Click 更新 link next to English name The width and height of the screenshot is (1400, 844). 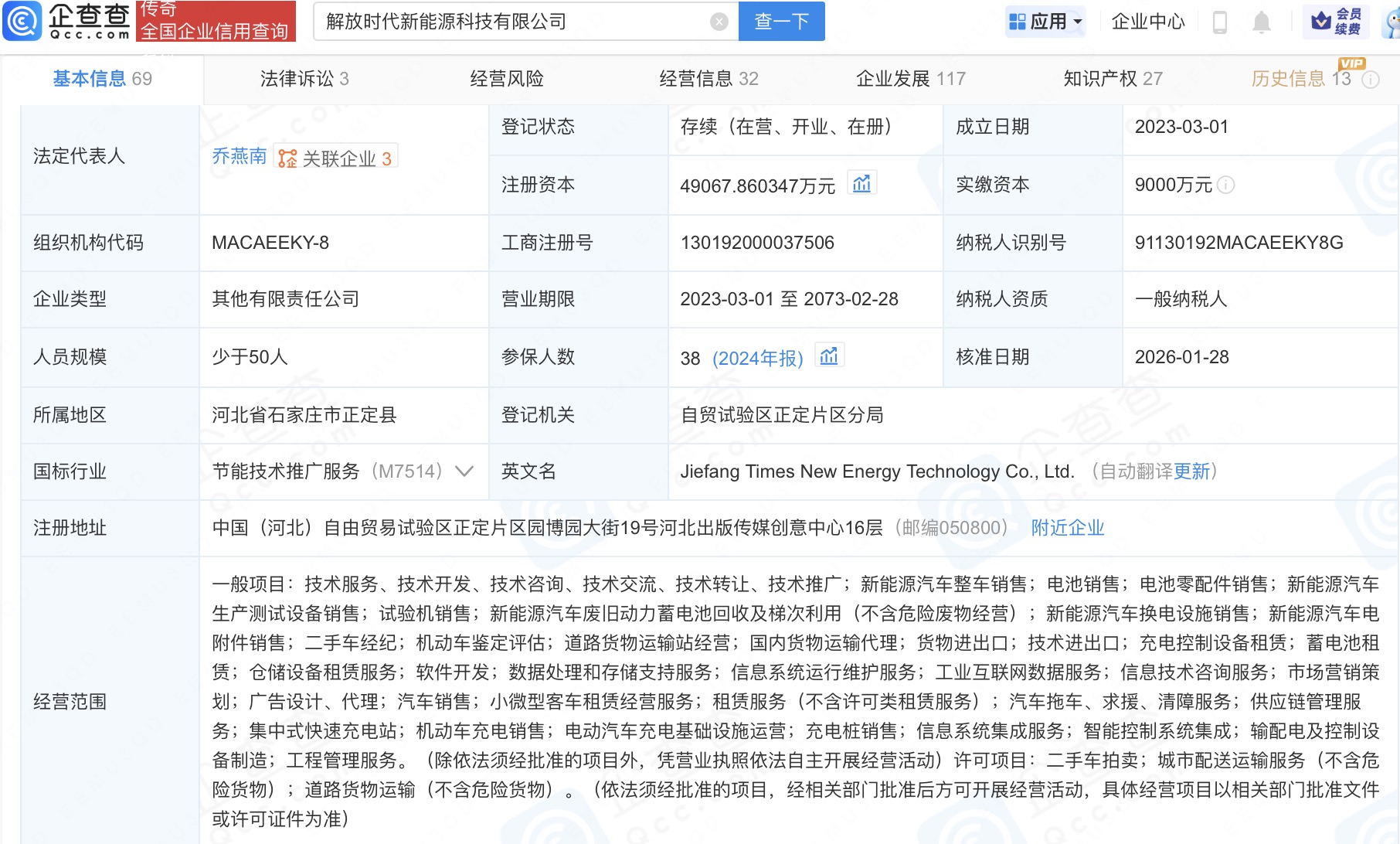[1191, 471]
